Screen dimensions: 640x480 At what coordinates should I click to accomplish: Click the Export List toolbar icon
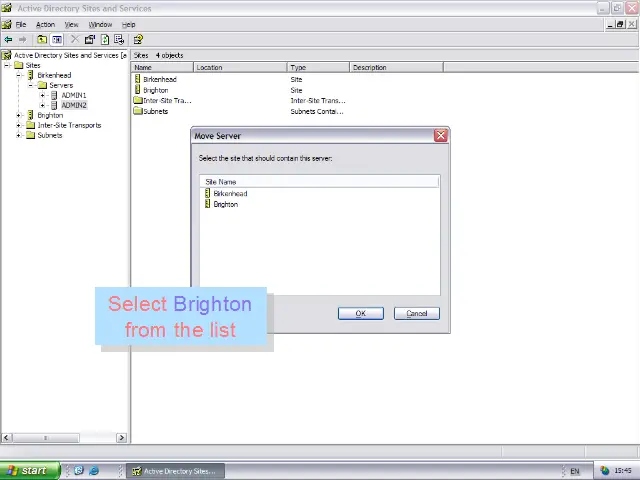pos(119,40)
